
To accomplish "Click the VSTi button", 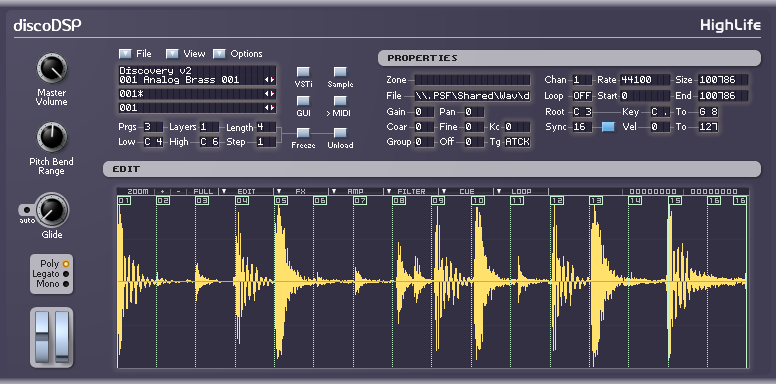I will tap(303, 72).
